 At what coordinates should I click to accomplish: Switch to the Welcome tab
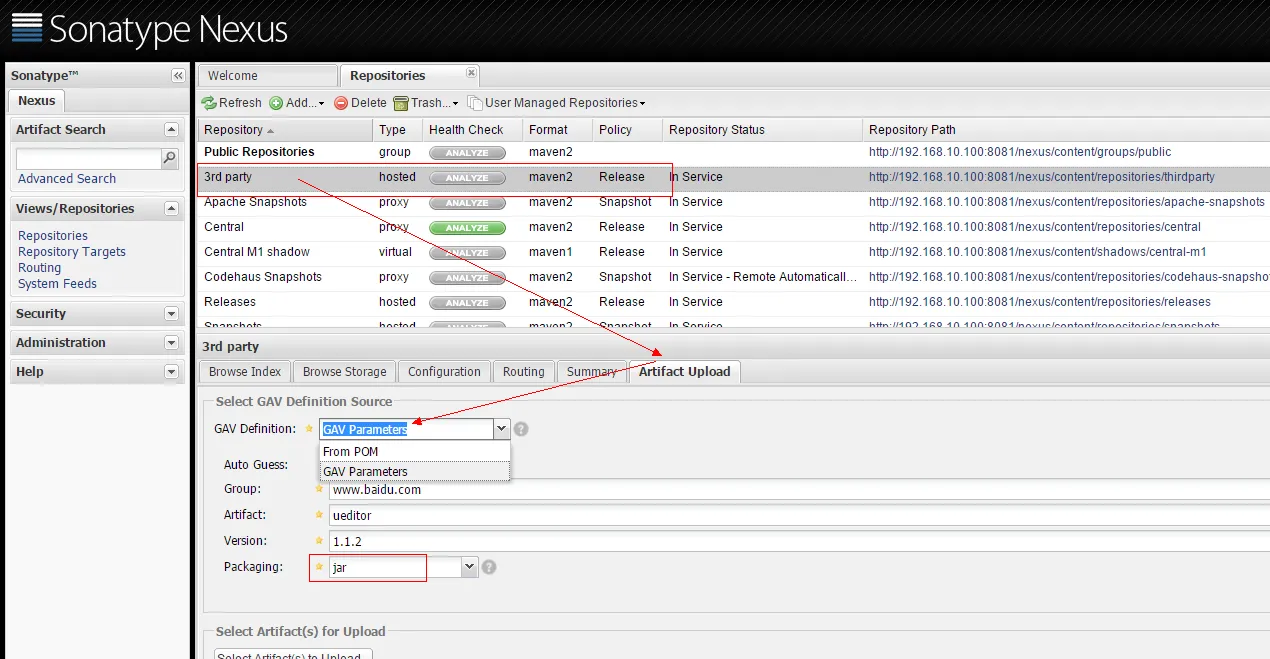click(267, 76)
